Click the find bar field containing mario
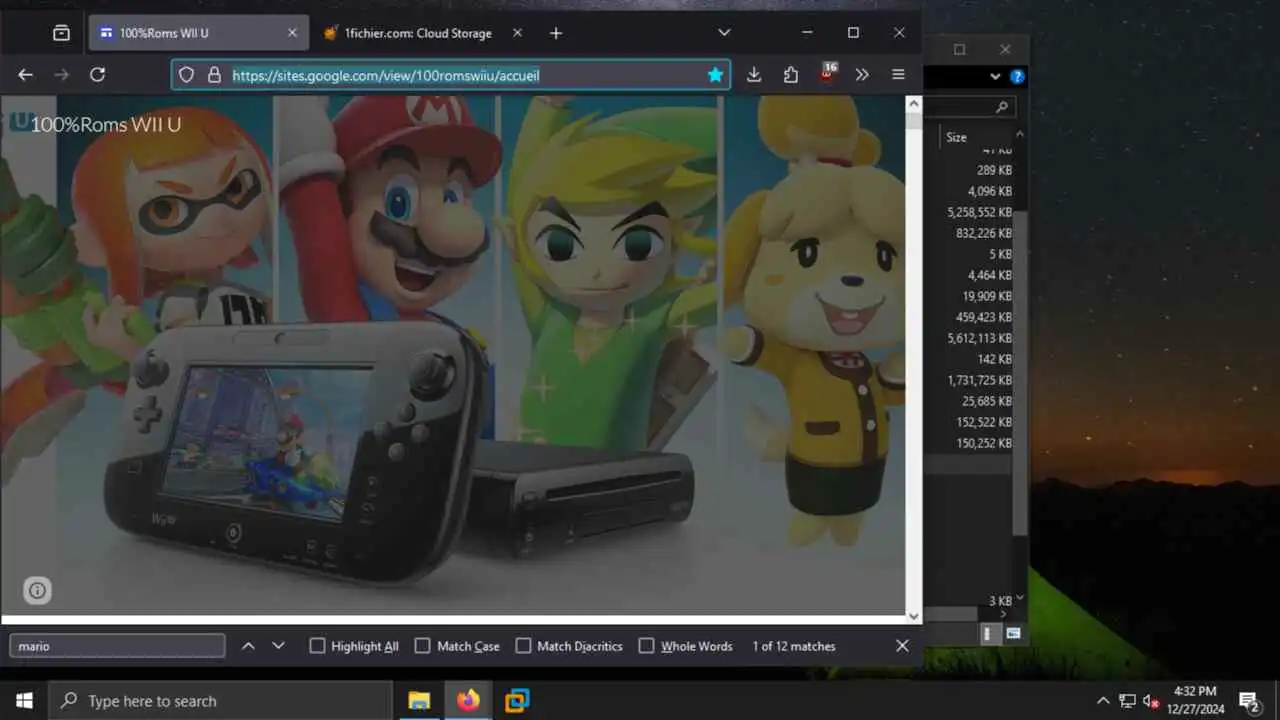The height and width of the screenshot is (720, 1280). click(x=117, y=646)
